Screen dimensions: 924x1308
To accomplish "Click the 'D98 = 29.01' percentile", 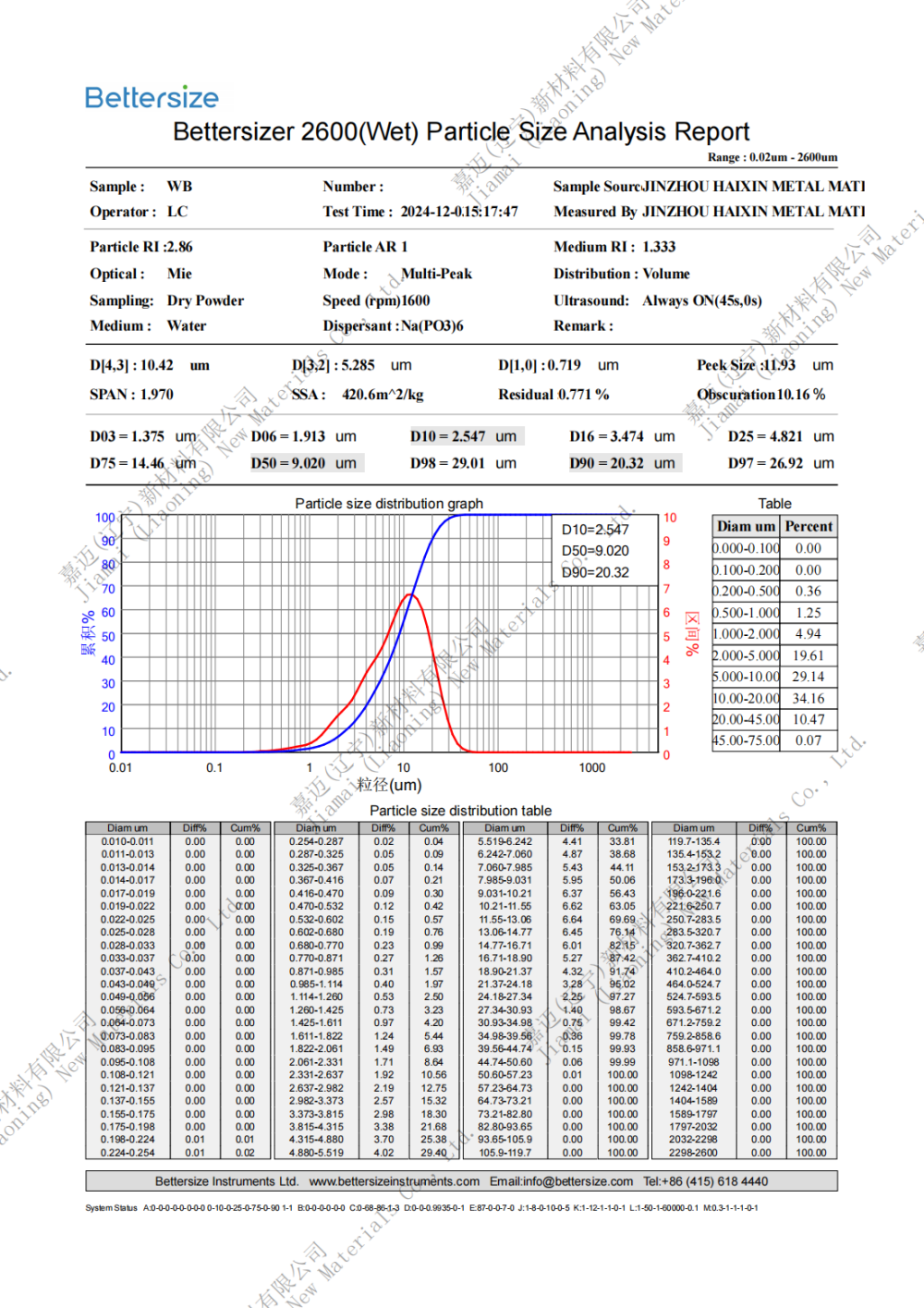I will pos(447,463).
